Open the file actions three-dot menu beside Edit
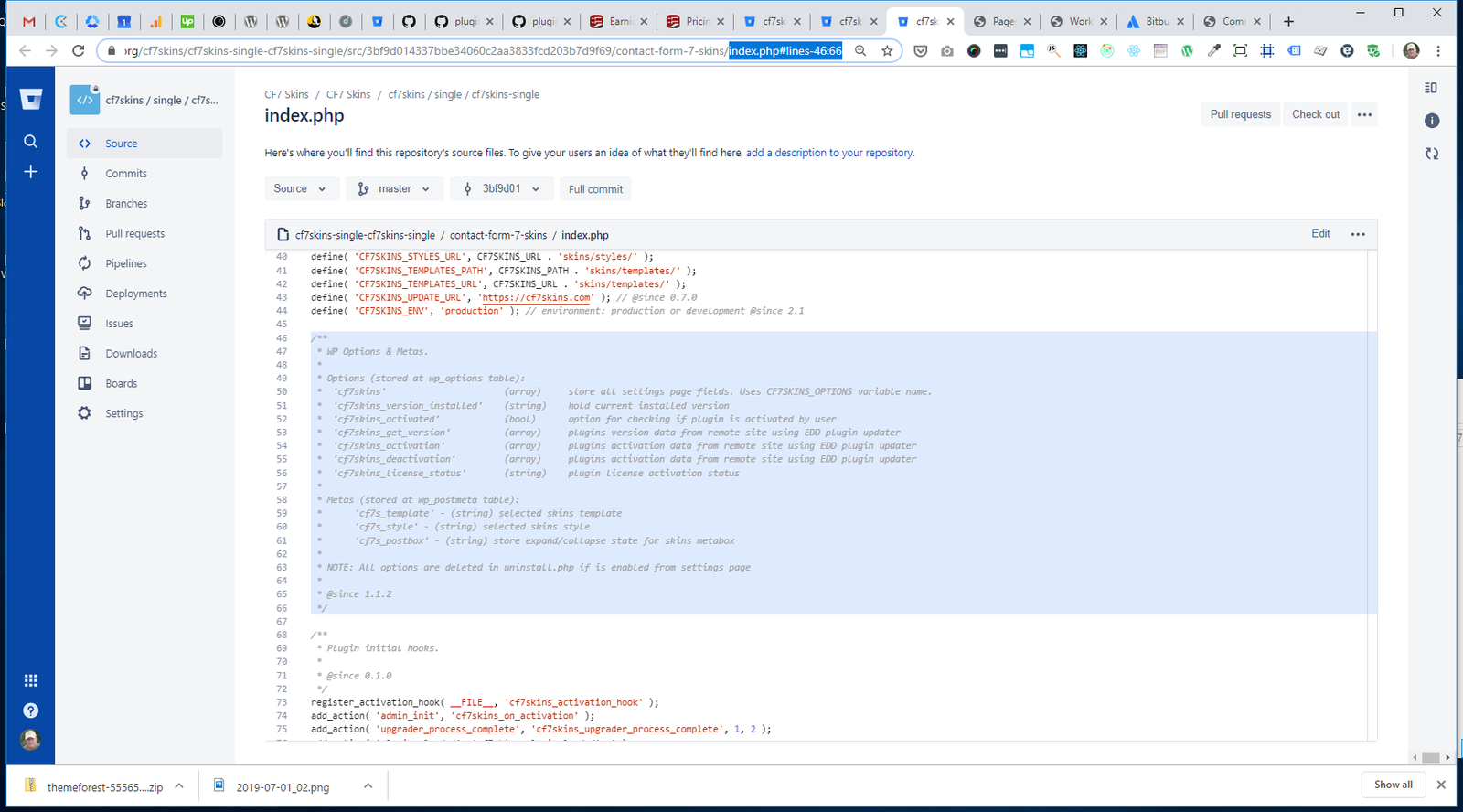The height and width of the screenshot is (812, 1463). coord(1358,234)
